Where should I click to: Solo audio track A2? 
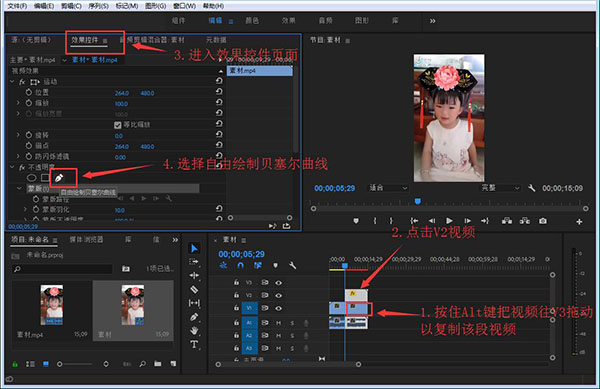tap(292, 335)
